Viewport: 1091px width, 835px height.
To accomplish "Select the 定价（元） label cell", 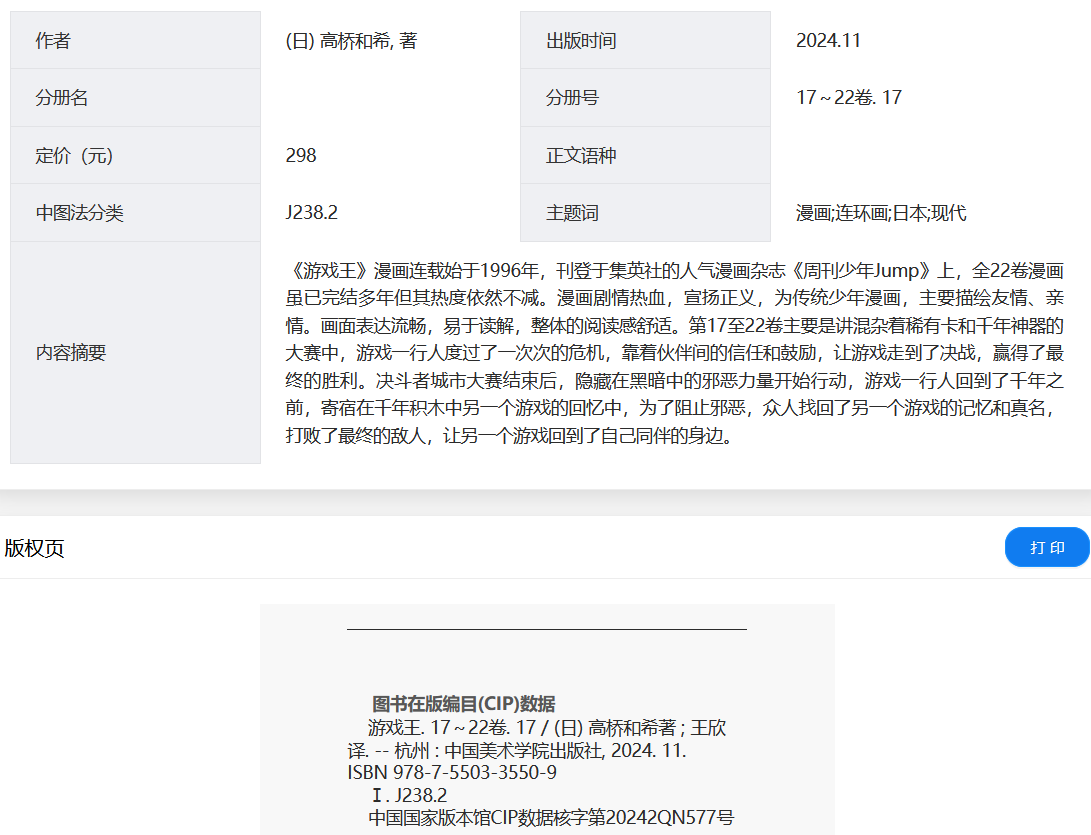I will click(x=135, y=155).
